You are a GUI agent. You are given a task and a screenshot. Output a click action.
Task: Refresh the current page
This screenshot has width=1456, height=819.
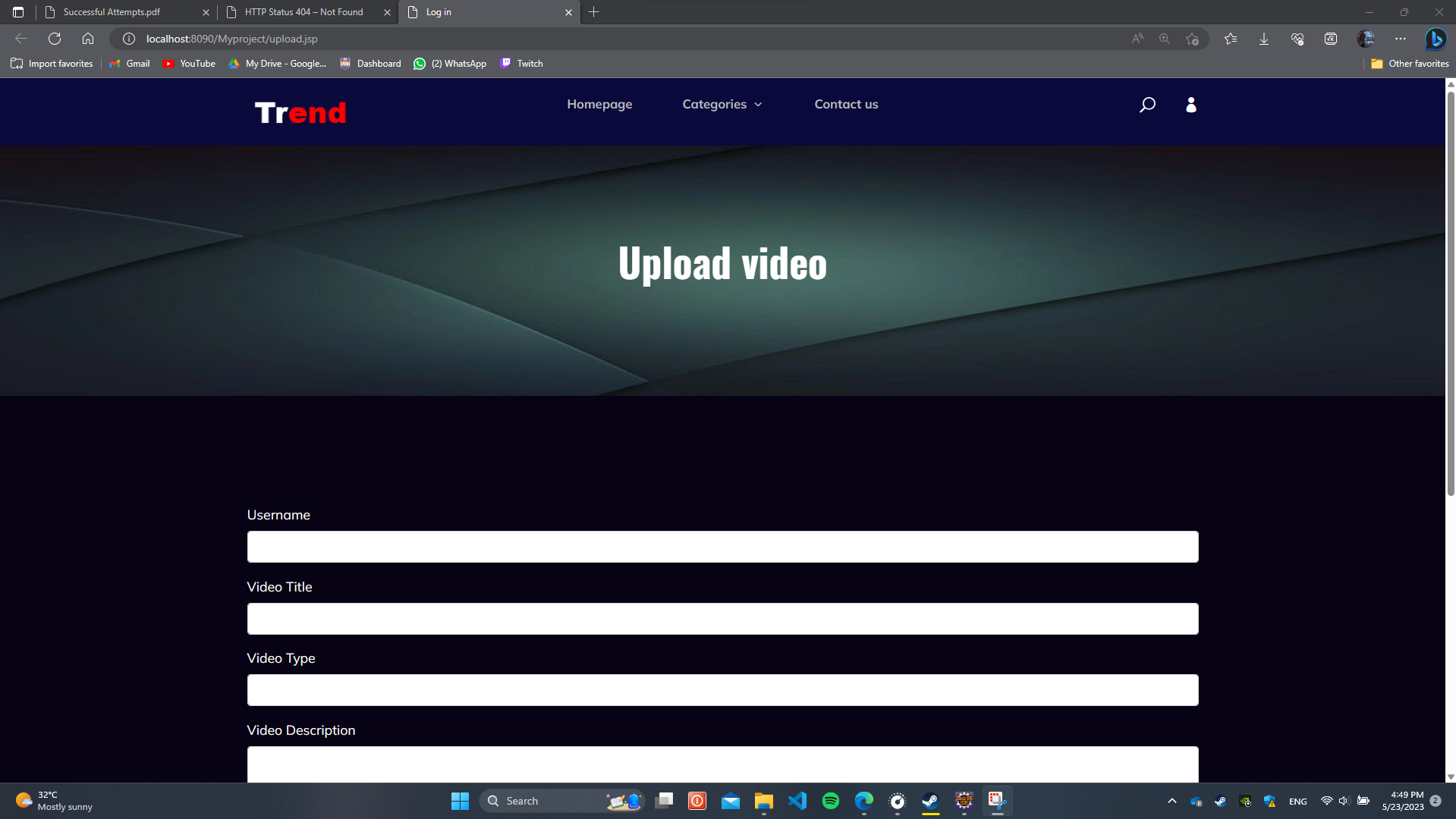53,39
